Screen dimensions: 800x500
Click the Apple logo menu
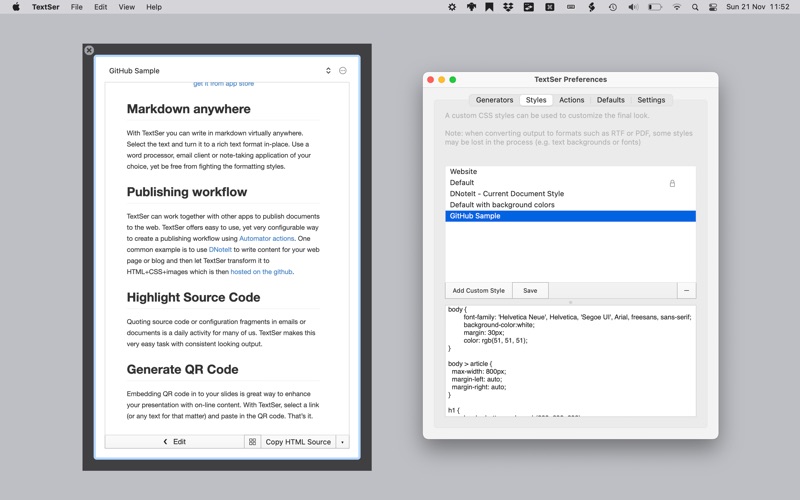pyautogui.click(x=16, y=7)
